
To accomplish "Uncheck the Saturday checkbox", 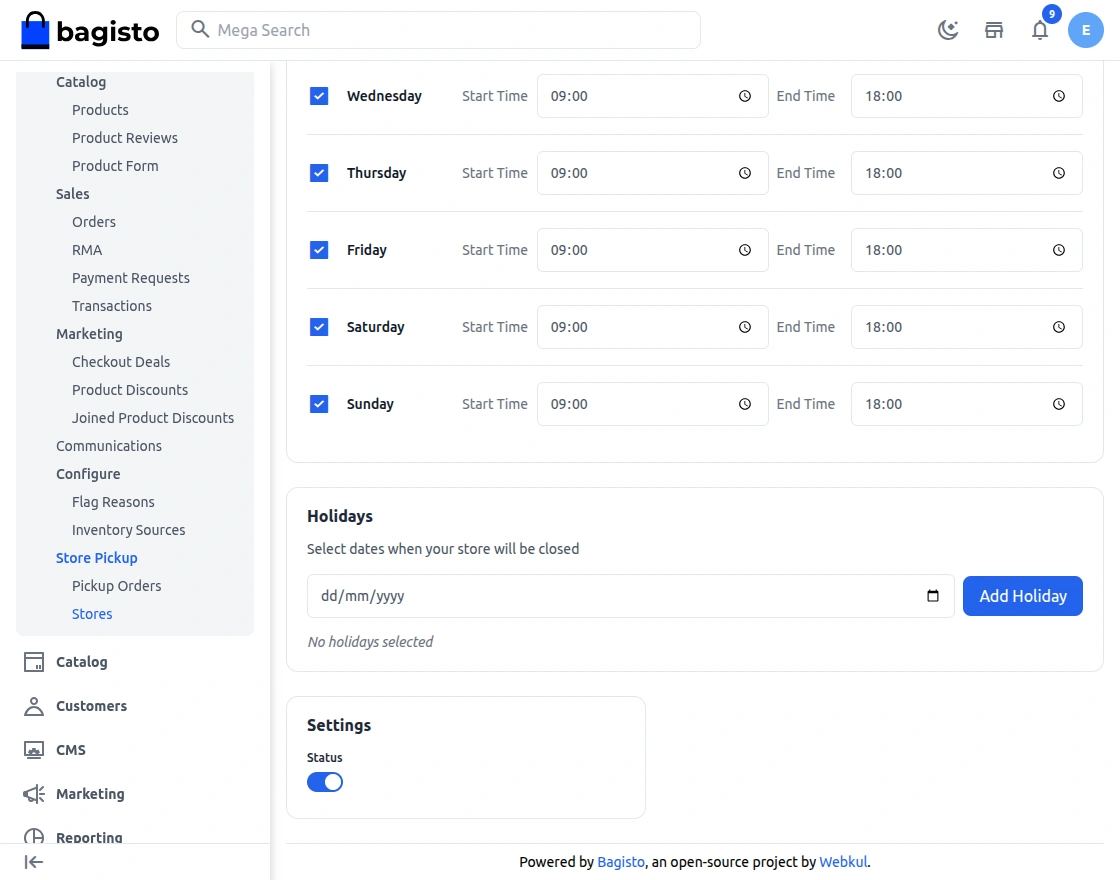I will [x=319, y=327].
